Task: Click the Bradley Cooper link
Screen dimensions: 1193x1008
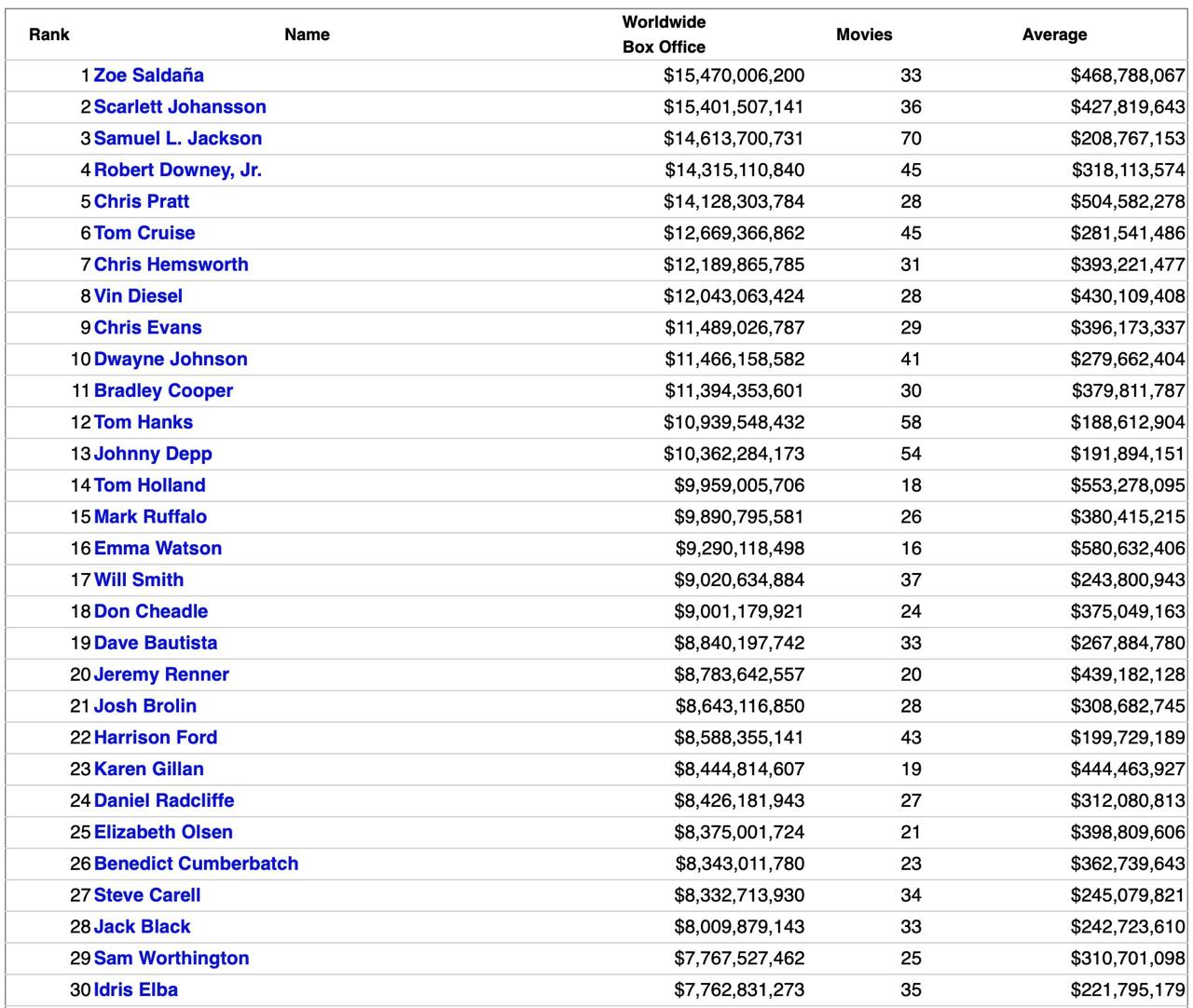Action: coord(163,391)
